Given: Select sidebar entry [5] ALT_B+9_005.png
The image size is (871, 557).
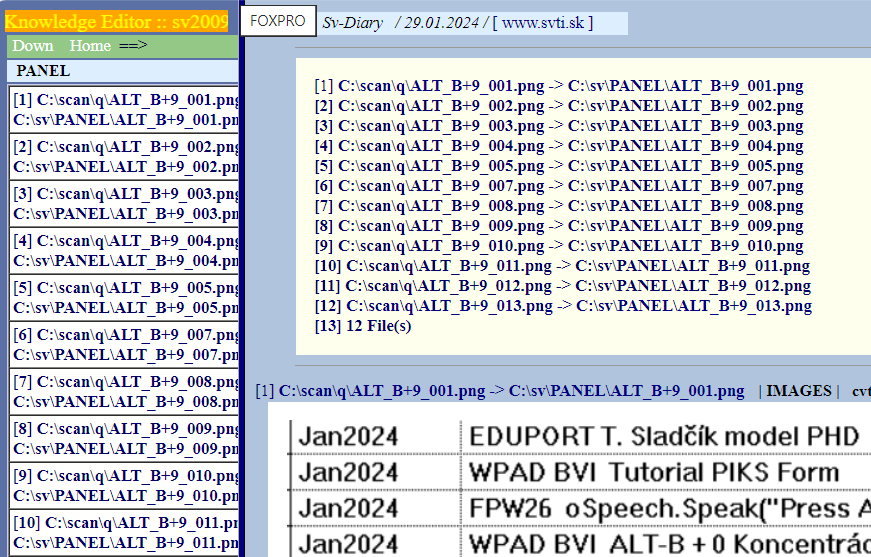Looking at the screenshot, I should [125, 298].
